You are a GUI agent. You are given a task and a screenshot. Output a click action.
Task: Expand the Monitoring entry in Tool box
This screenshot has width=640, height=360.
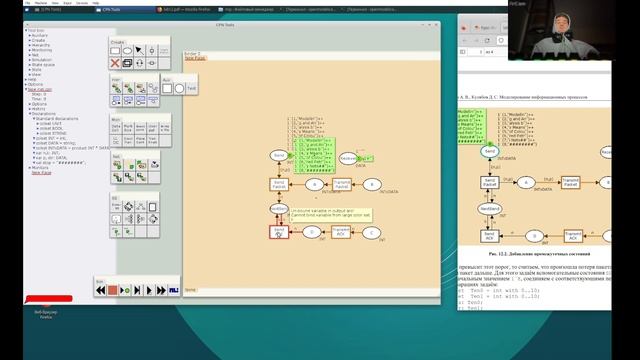click(x=30, y=50)
